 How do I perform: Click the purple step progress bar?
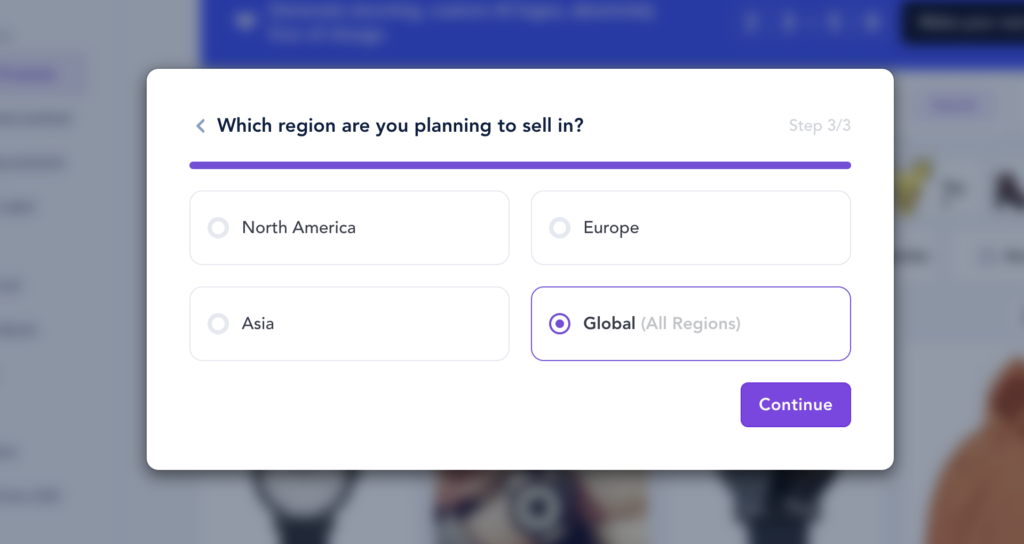(x=520, y=165)
